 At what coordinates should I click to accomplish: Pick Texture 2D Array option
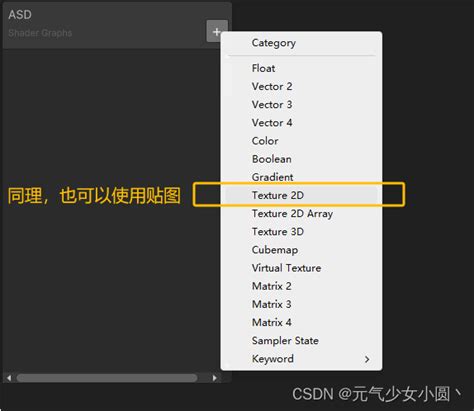(x=301, y=214)
